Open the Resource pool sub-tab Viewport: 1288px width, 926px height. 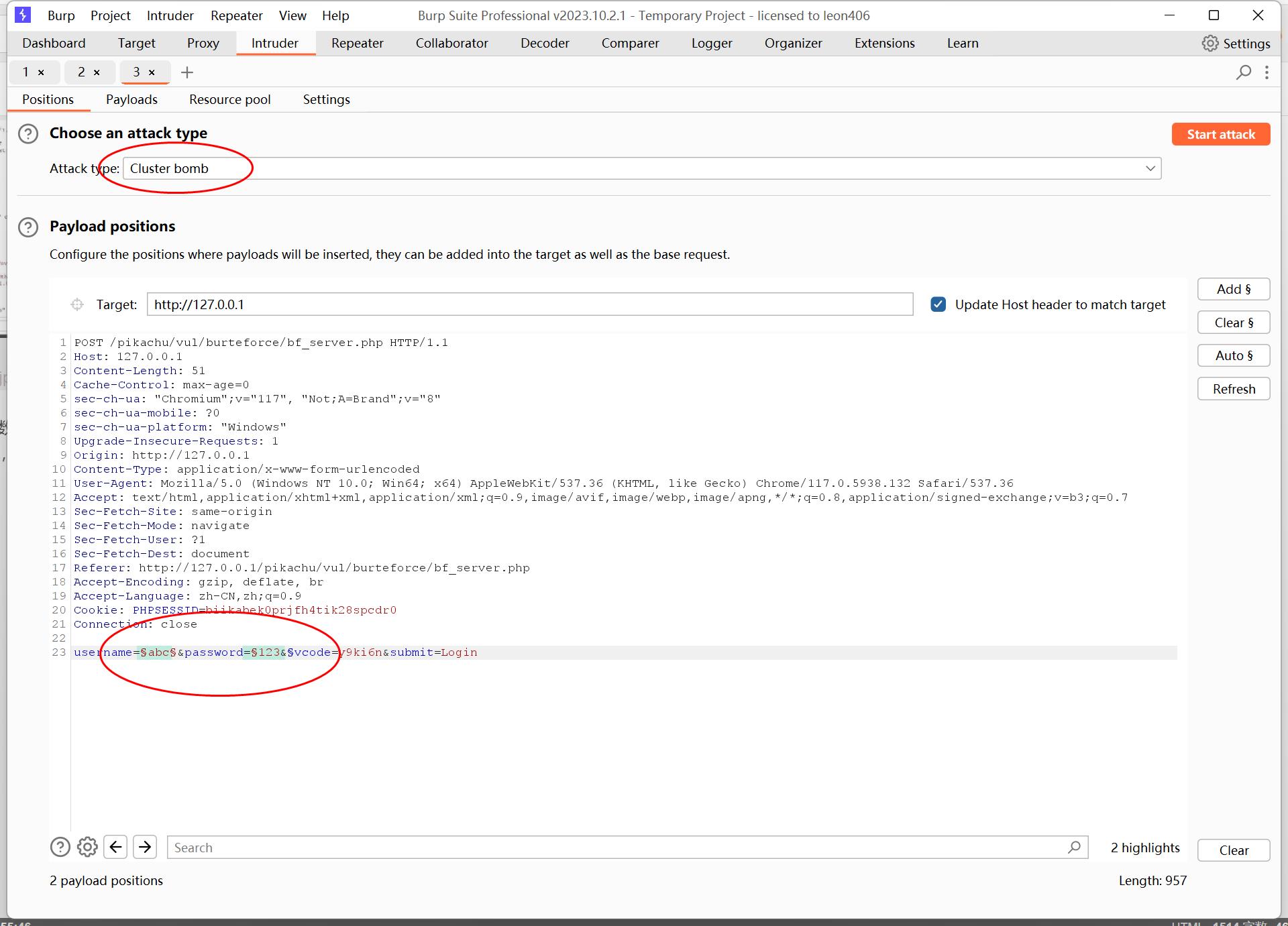230,99
